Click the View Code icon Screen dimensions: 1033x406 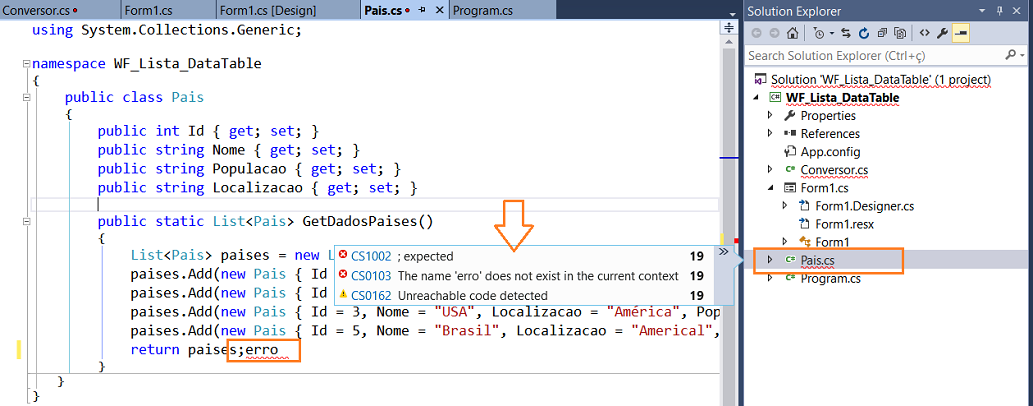click(x=924, y=32)
